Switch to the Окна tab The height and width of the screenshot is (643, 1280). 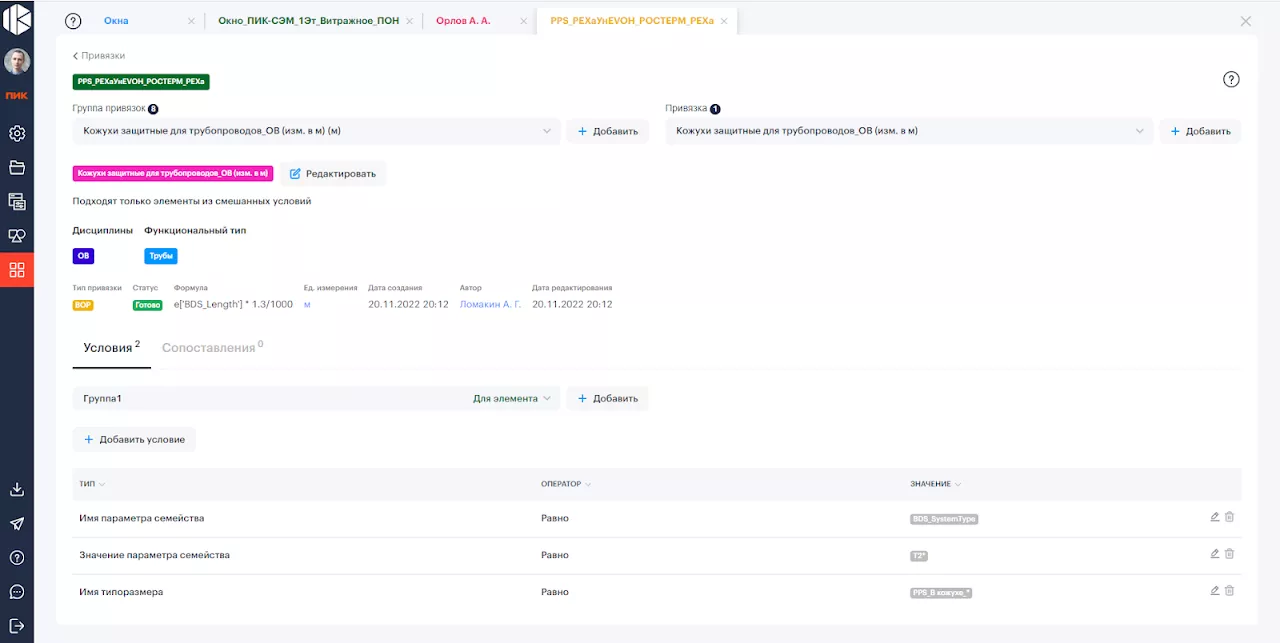tap(116, 21)
